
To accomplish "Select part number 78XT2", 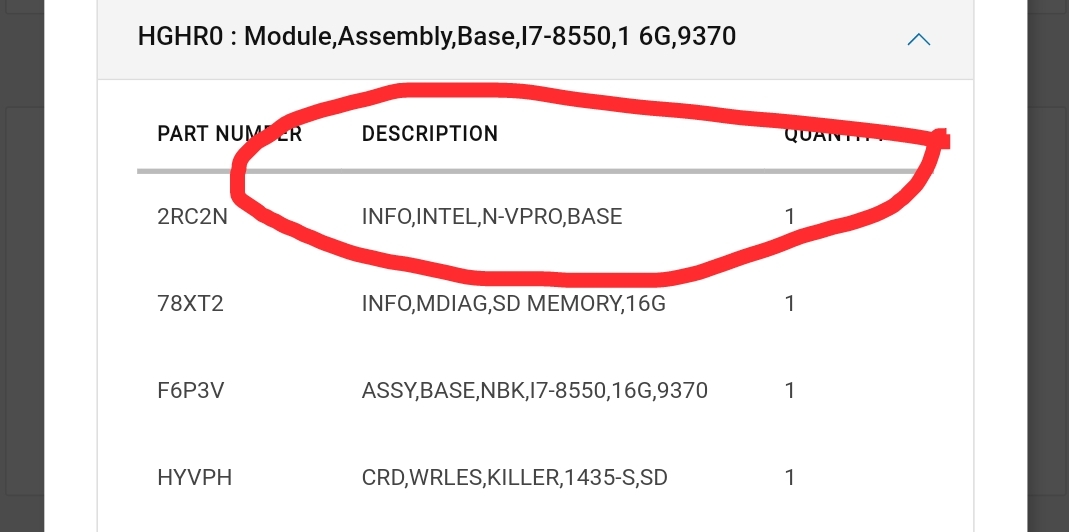I will coord(190,303).
